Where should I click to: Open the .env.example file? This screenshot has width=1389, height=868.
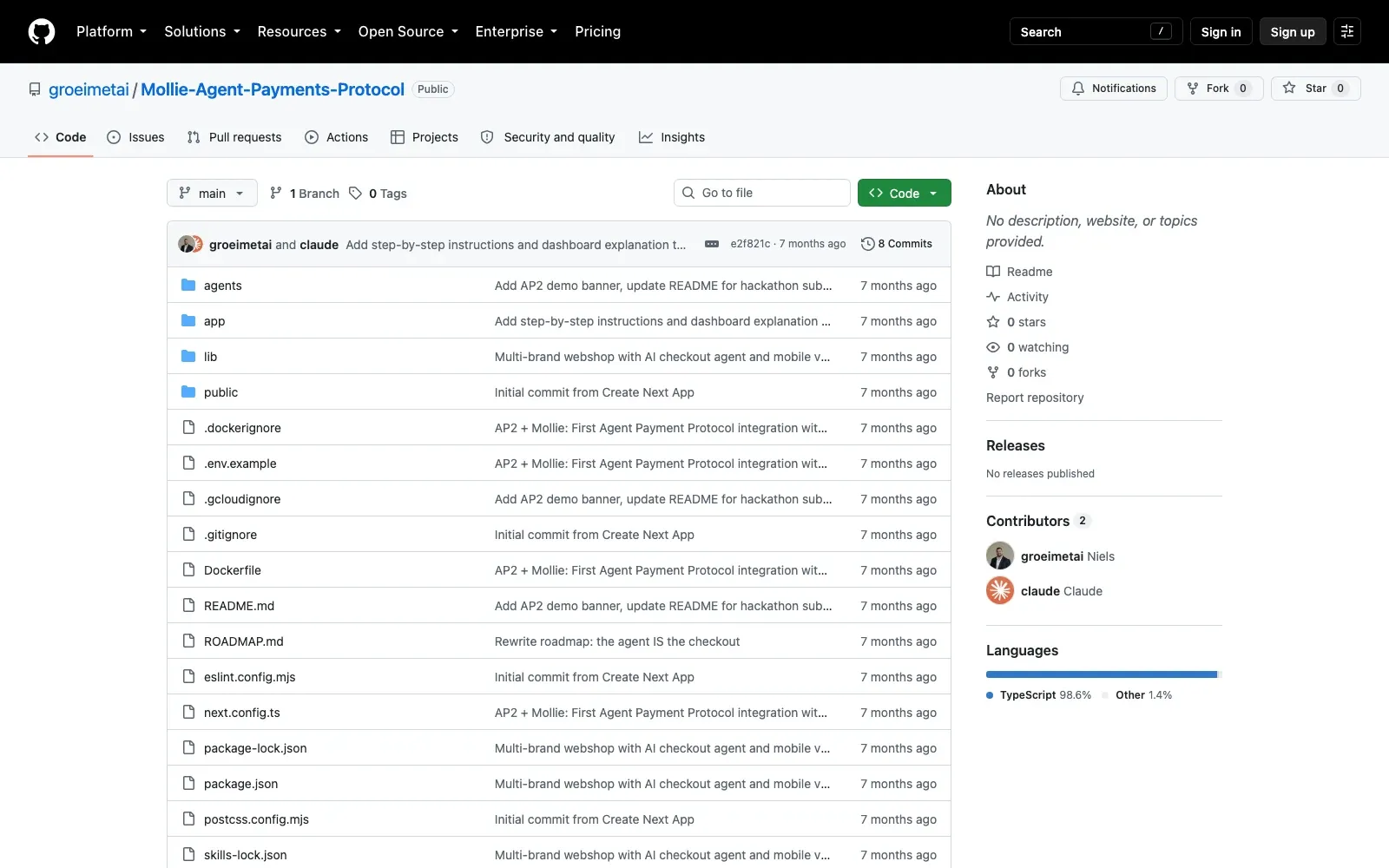(240, 464)
